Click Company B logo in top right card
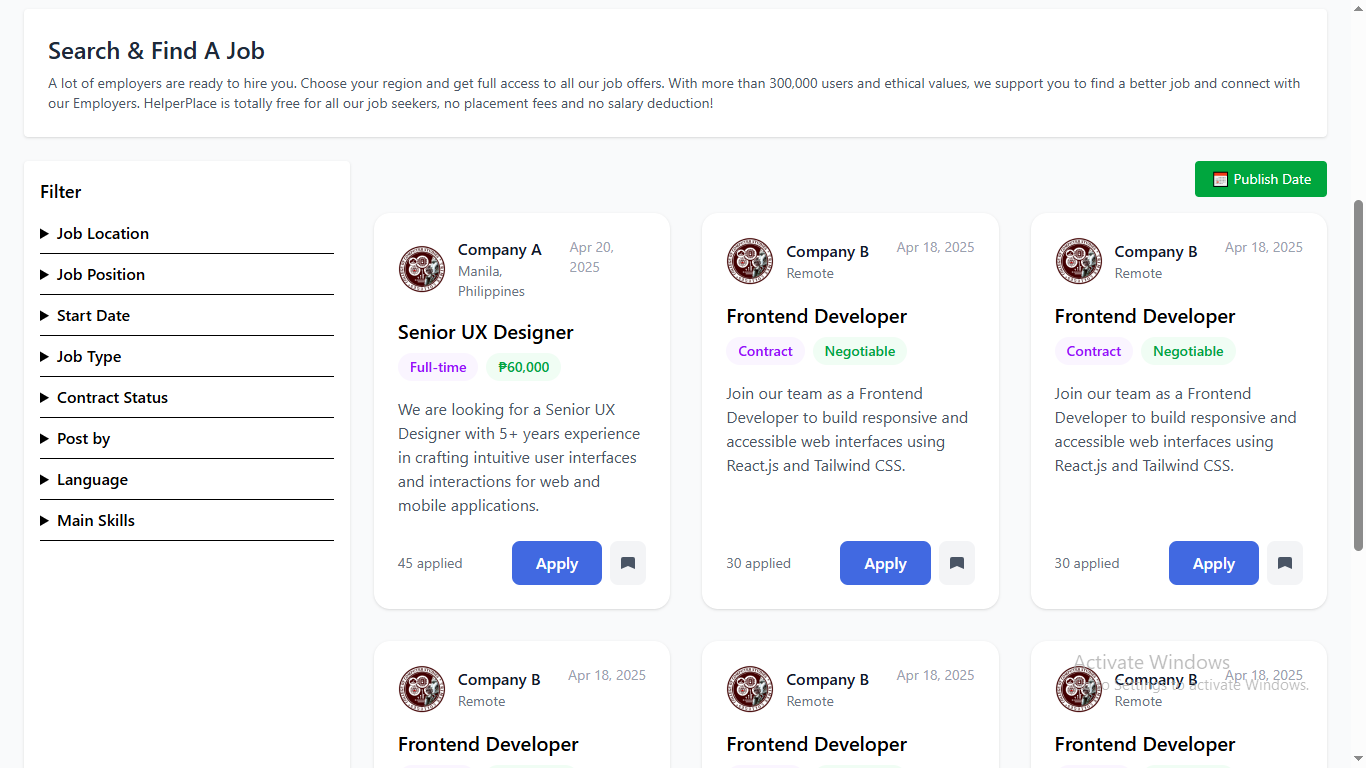Screen dimensions: 1366x768 click(x=1078, y=261)
